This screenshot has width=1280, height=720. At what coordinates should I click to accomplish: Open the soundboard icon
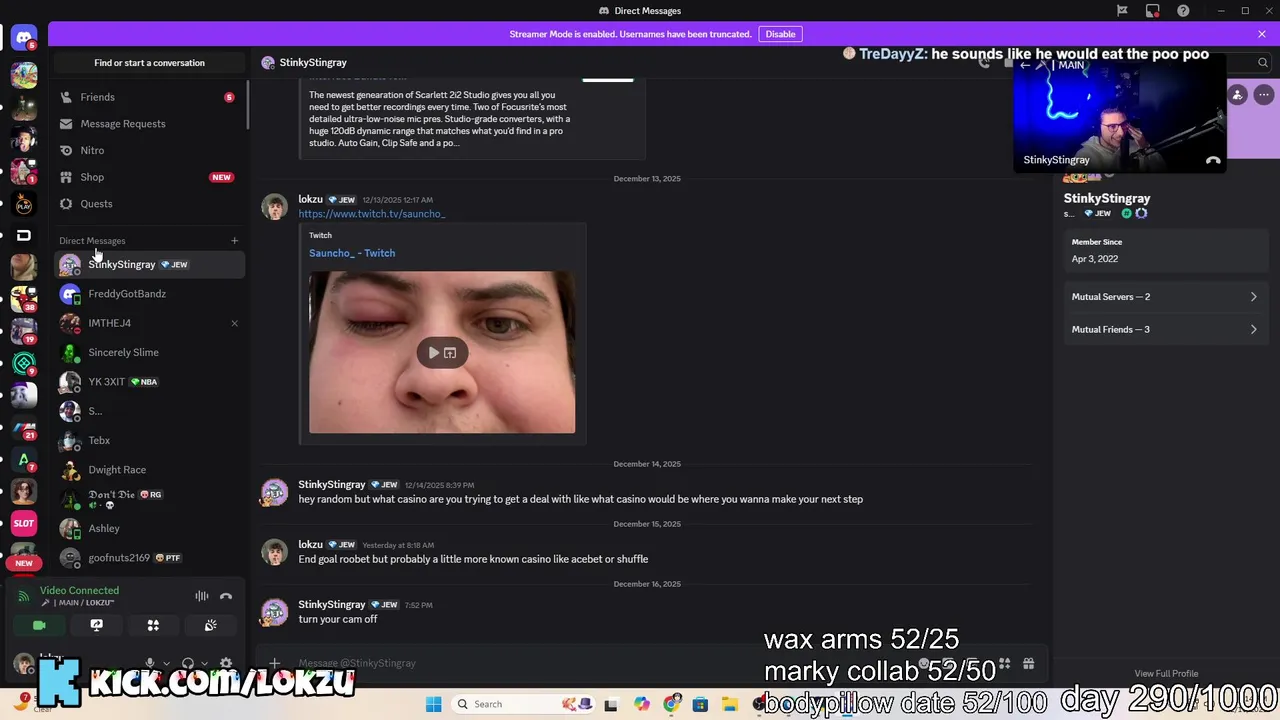[210, 625]
